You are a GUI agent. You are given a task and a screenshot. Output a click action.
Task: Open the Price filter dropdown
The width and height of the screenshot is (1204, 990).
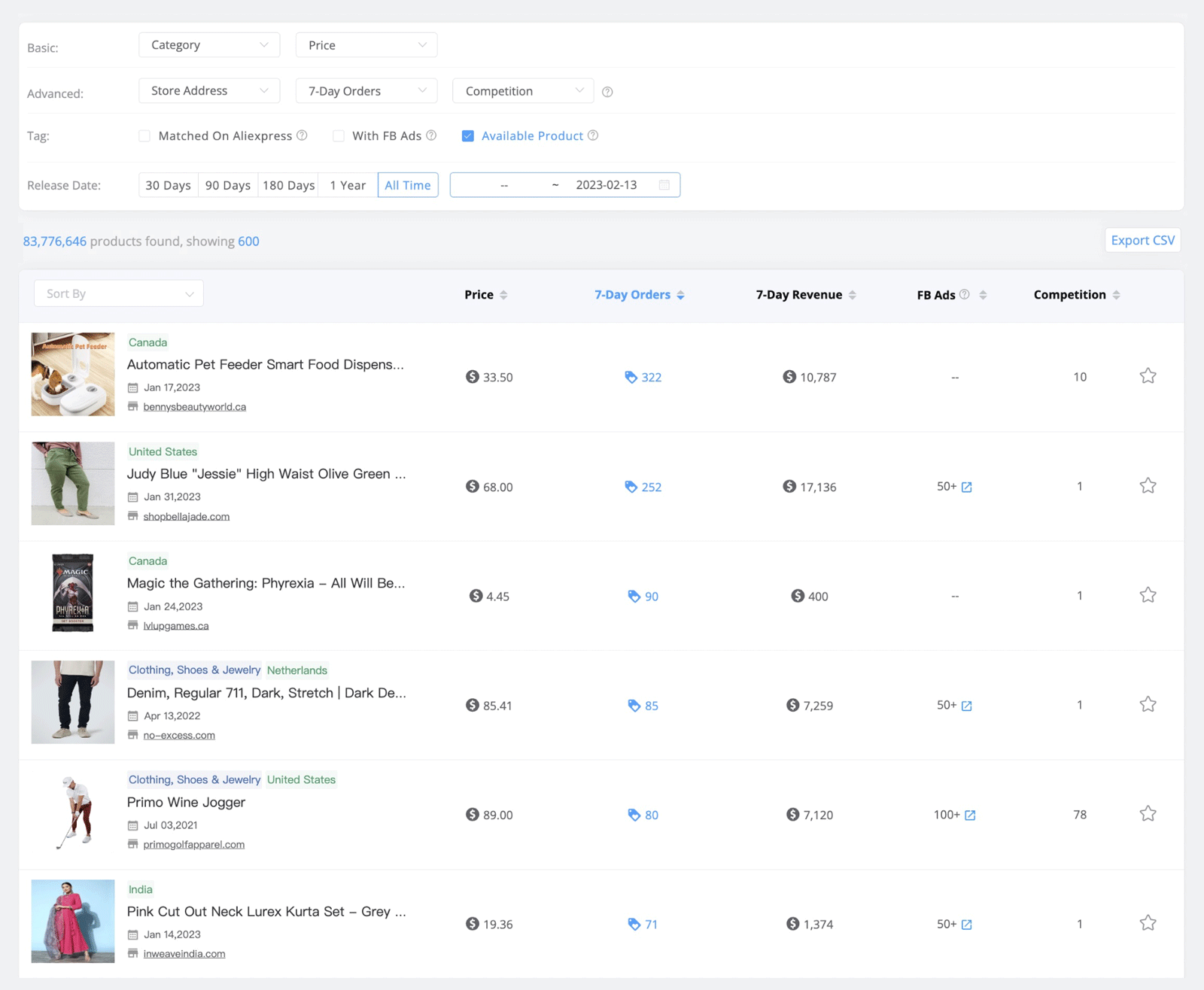pyautogui.click(x=366, y=45)
